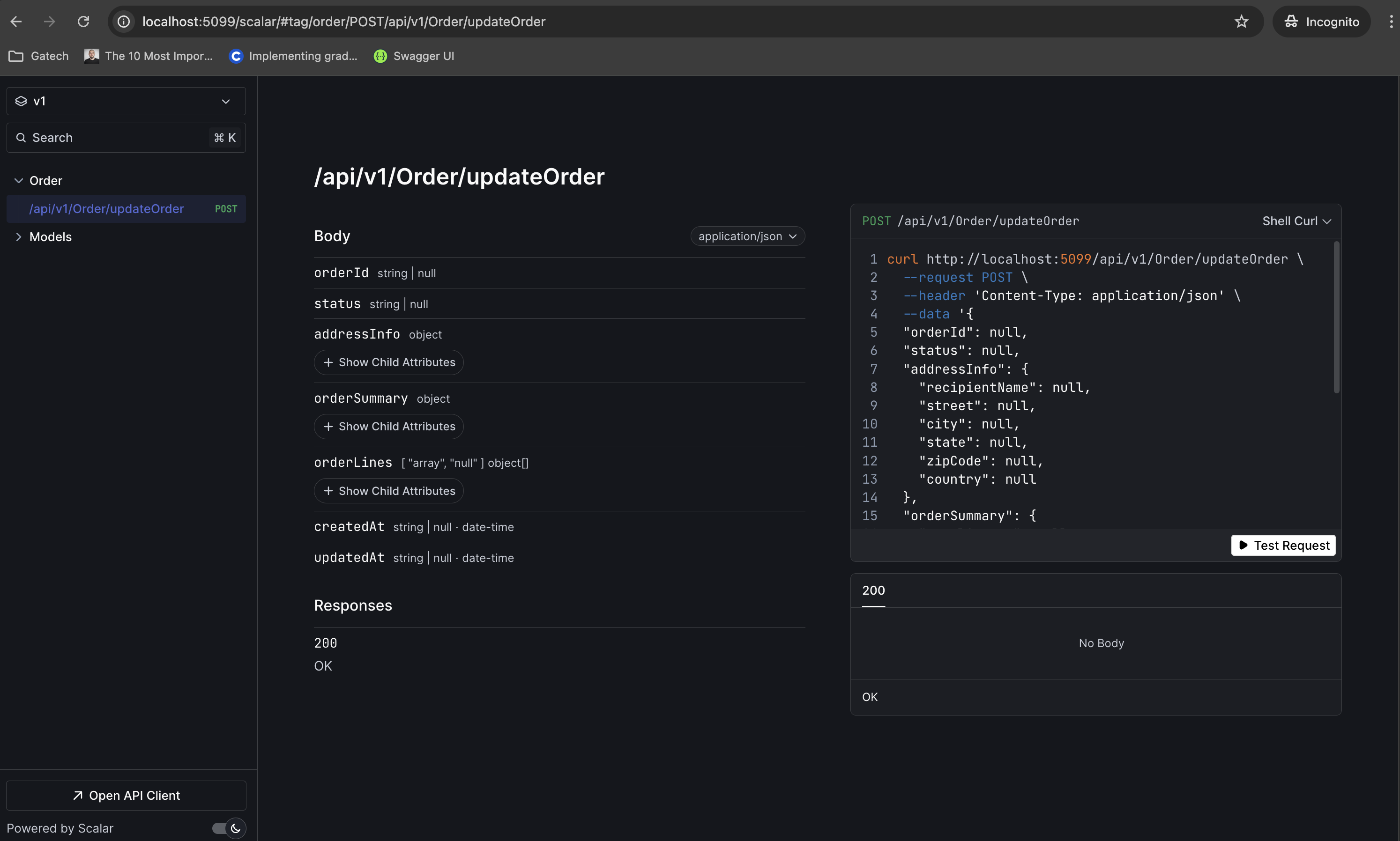Open the Swagger UI bookmark

pyautogui.click(x=414, y=56)
